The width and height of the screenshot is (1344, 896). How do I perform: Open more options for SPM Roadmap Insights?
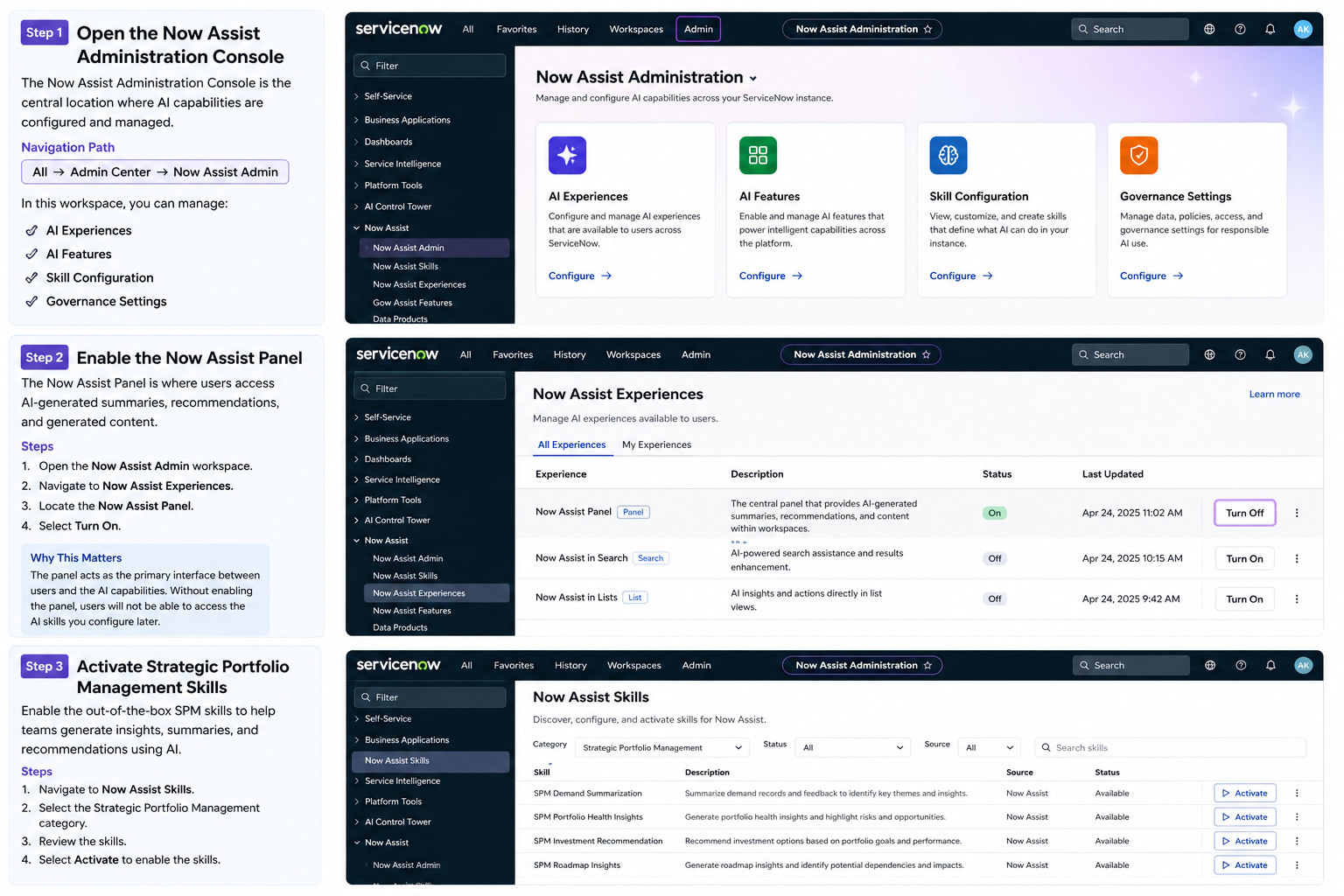(x=1297, y=865)
